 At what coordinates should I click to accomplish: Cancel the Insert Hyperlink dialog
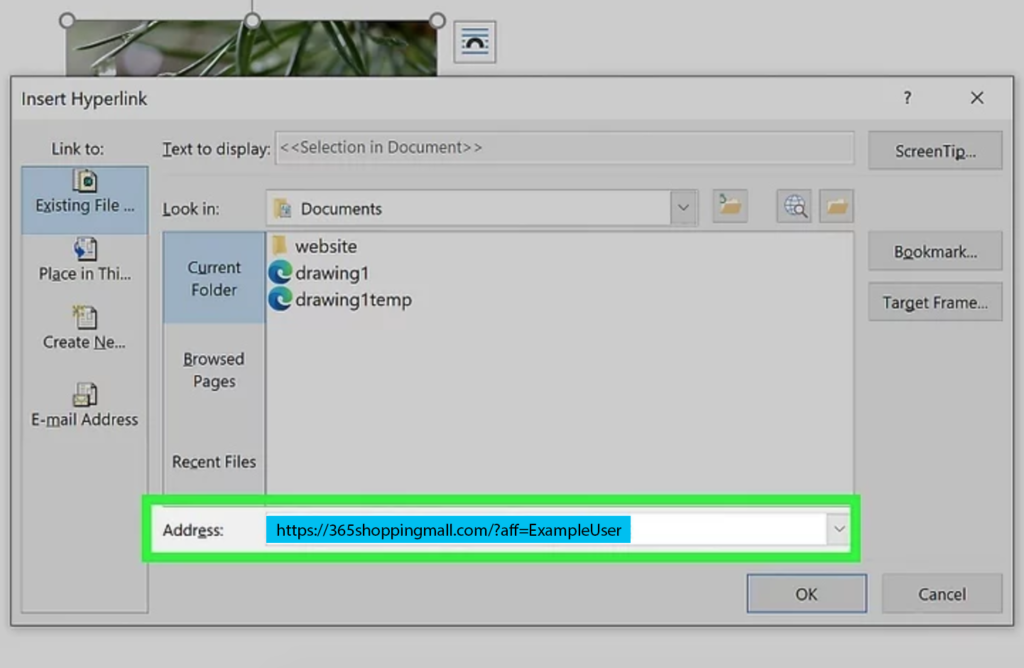[941, 594]
